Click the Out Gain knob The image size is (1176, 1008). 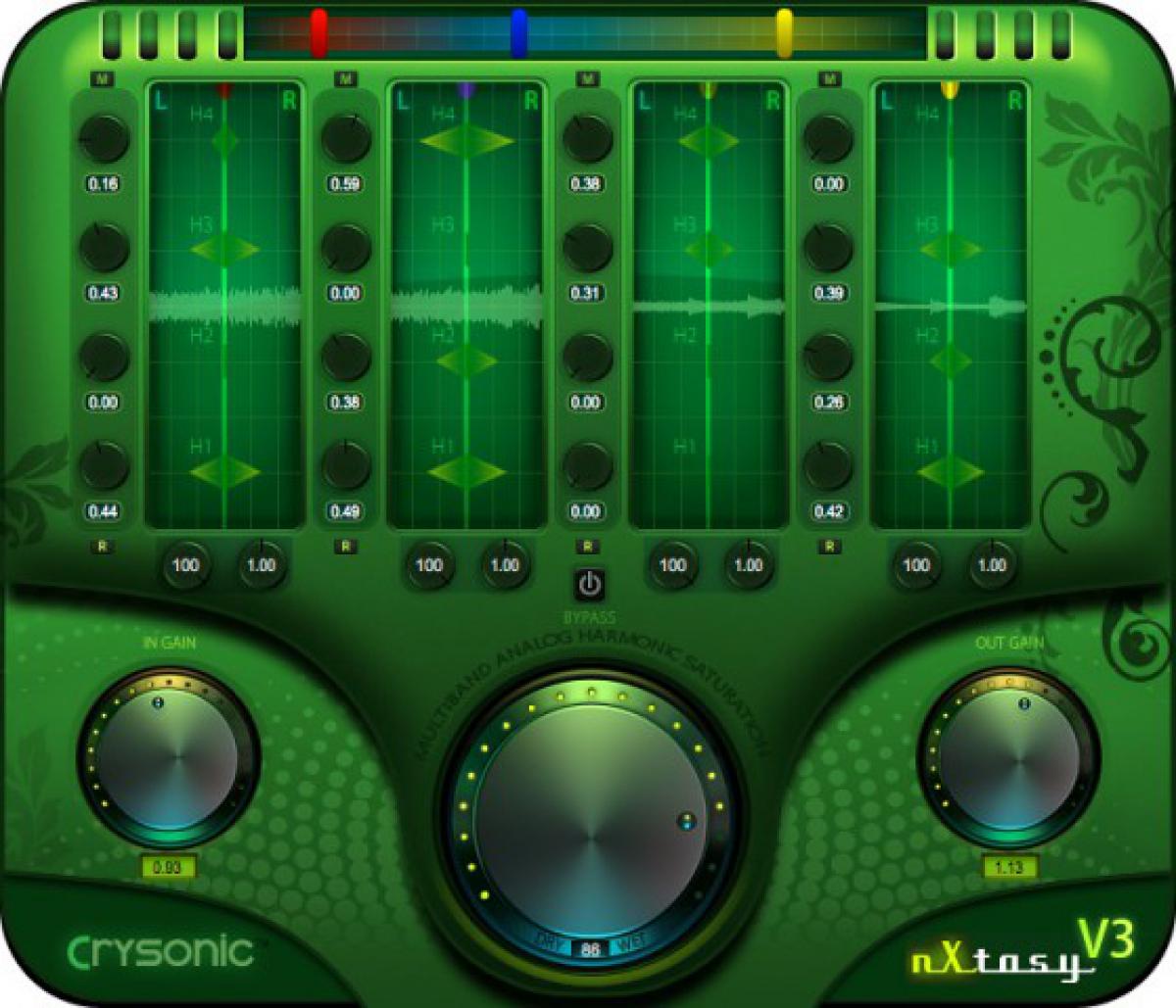point(1008,758)
